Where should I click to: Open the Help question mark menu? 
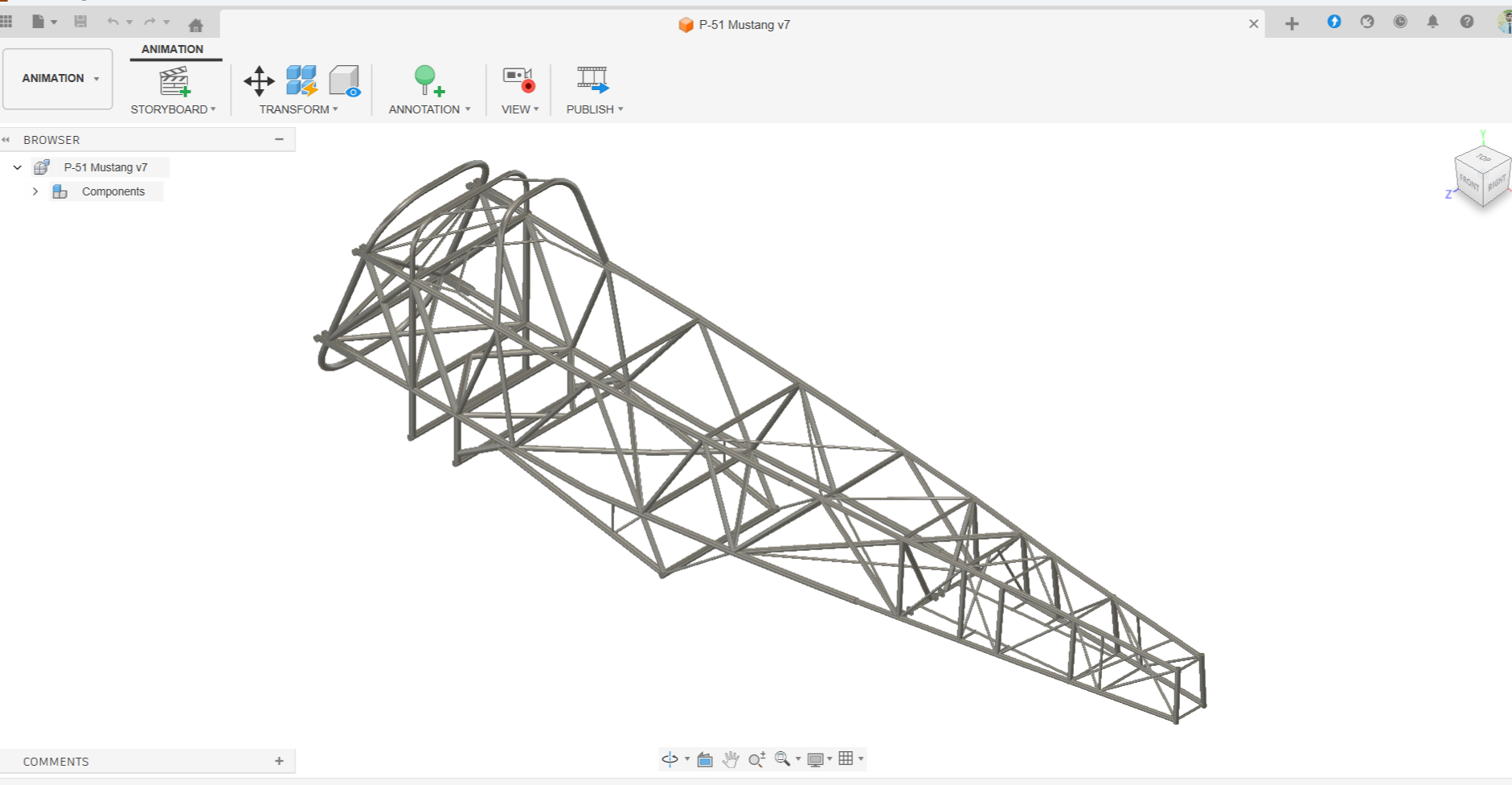point(1467,22)
